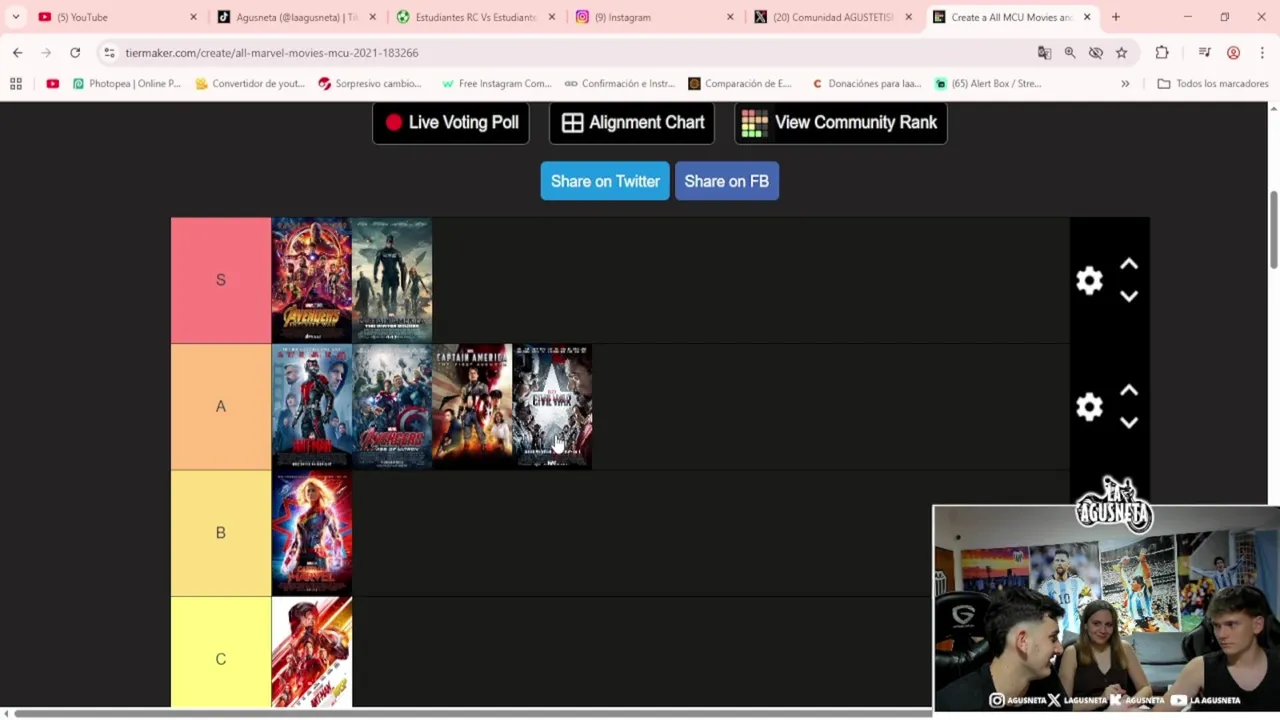
Task: View site information icon
Action: pyautogui.click(x=109, y=53)
